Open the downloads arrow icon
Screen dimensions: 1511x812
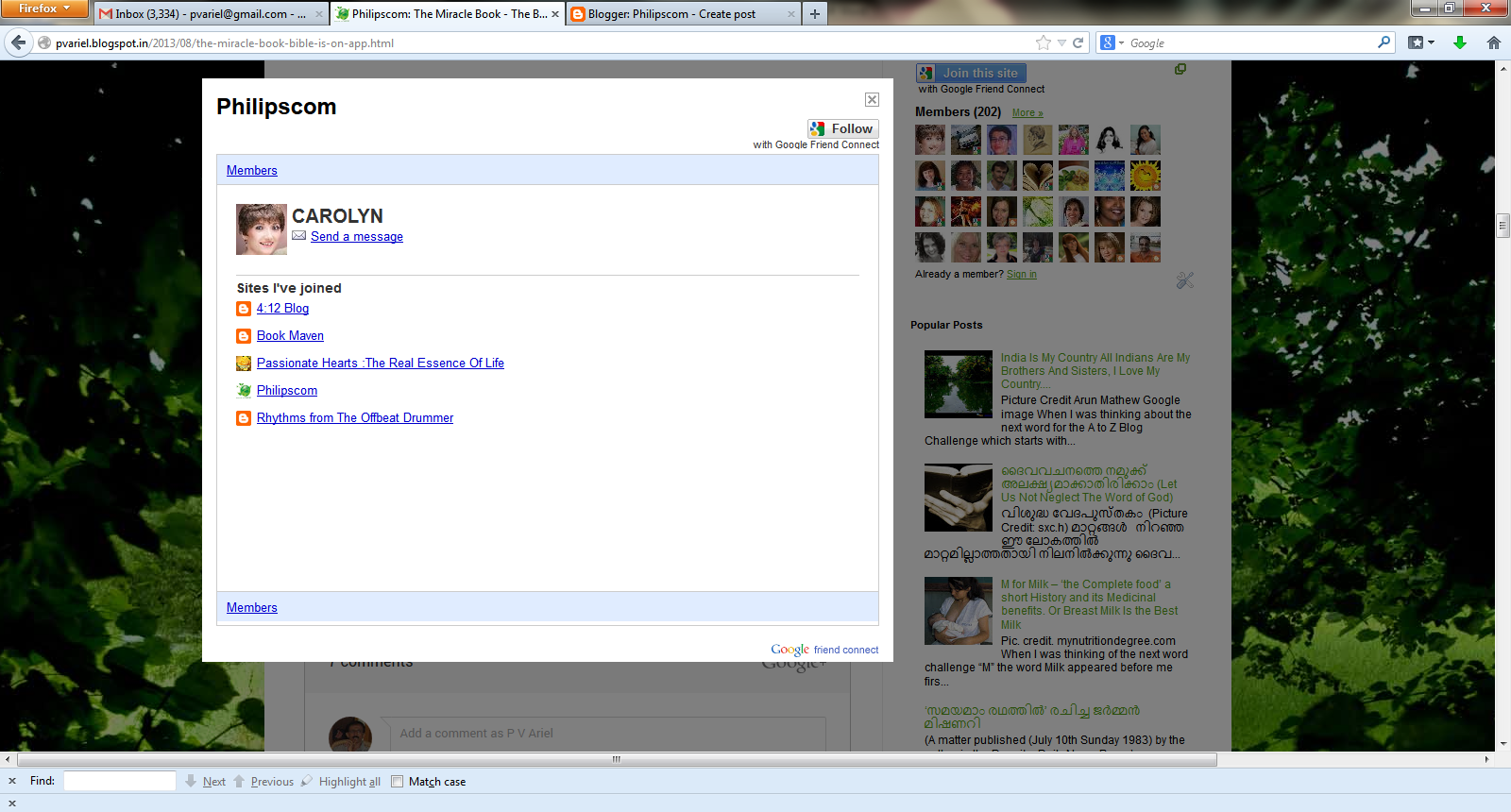(1460, 42)
